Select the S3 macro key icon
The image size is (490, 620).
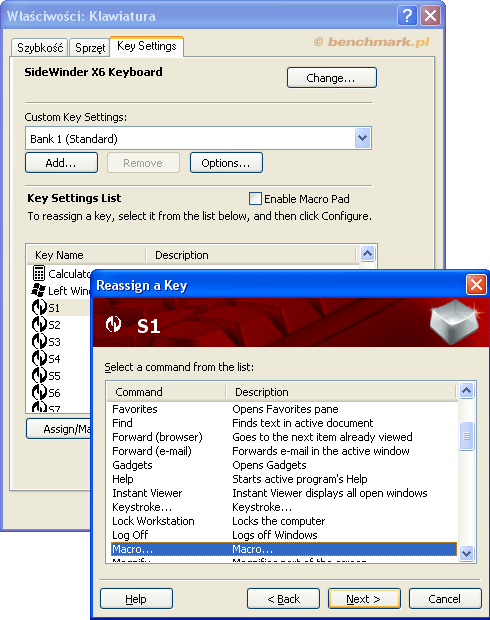click(x=39, y=342)
